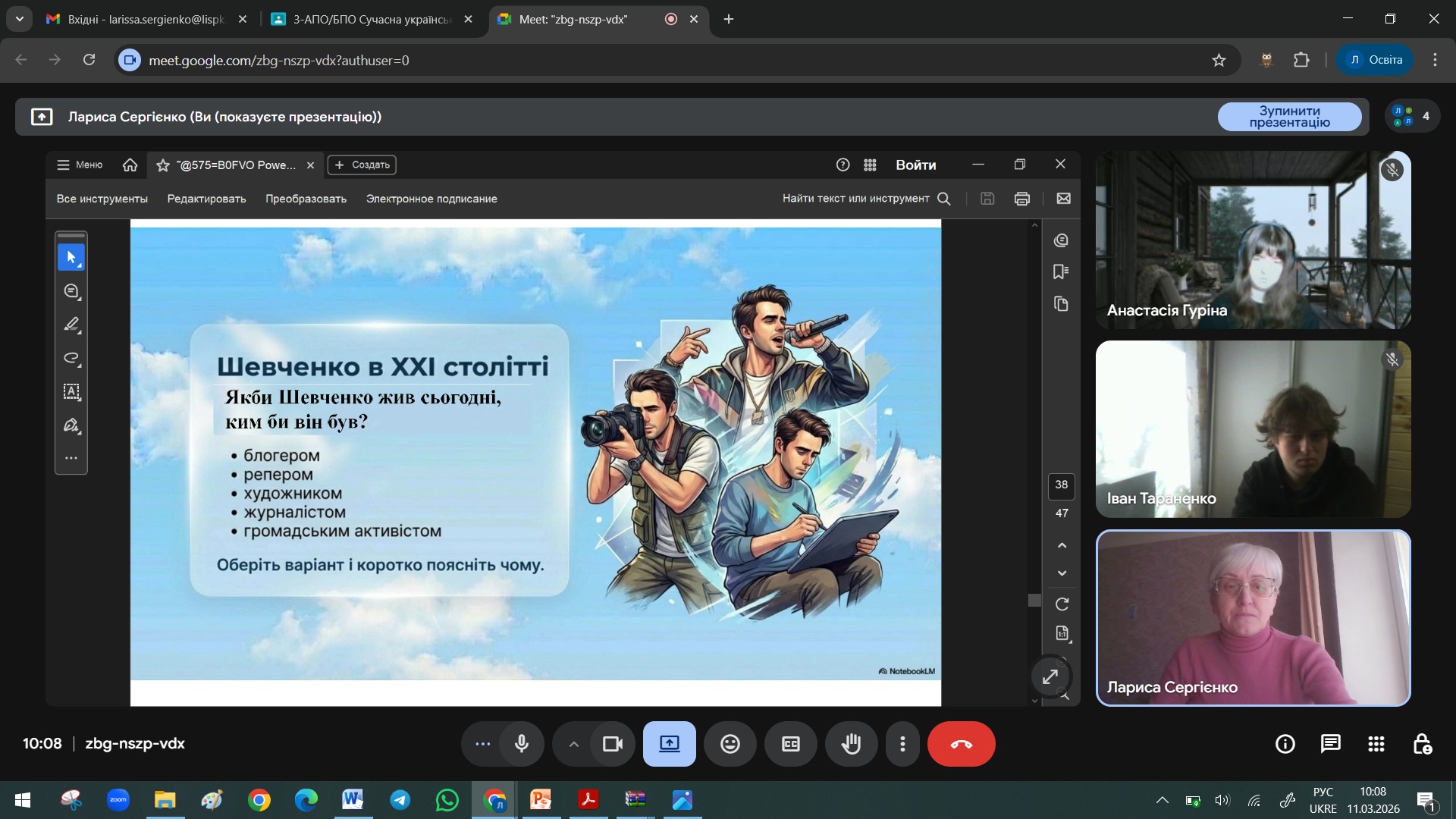Click the Зупинити презентацію button
Screen dimensions: 1456x819
[1289, 117]
